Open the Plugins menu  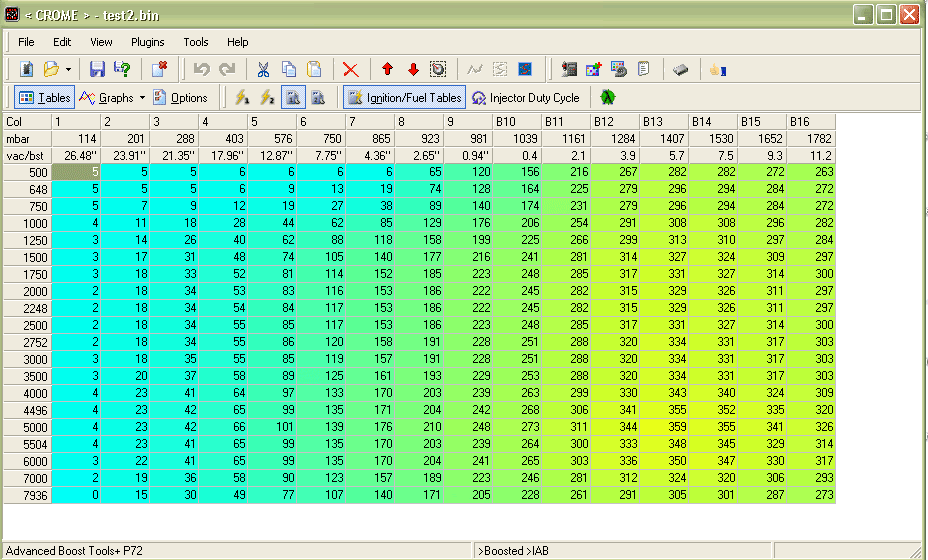(148, 42)
